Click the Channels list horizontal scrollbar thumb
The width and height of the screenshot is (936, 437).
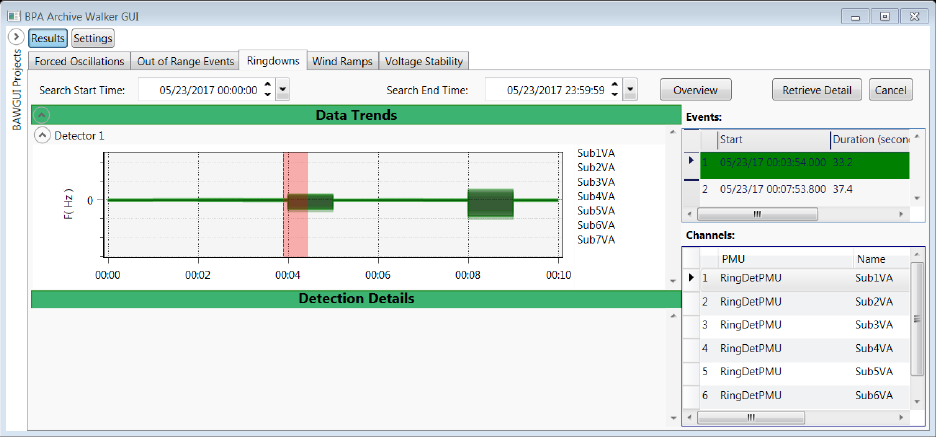pos(751,417)
